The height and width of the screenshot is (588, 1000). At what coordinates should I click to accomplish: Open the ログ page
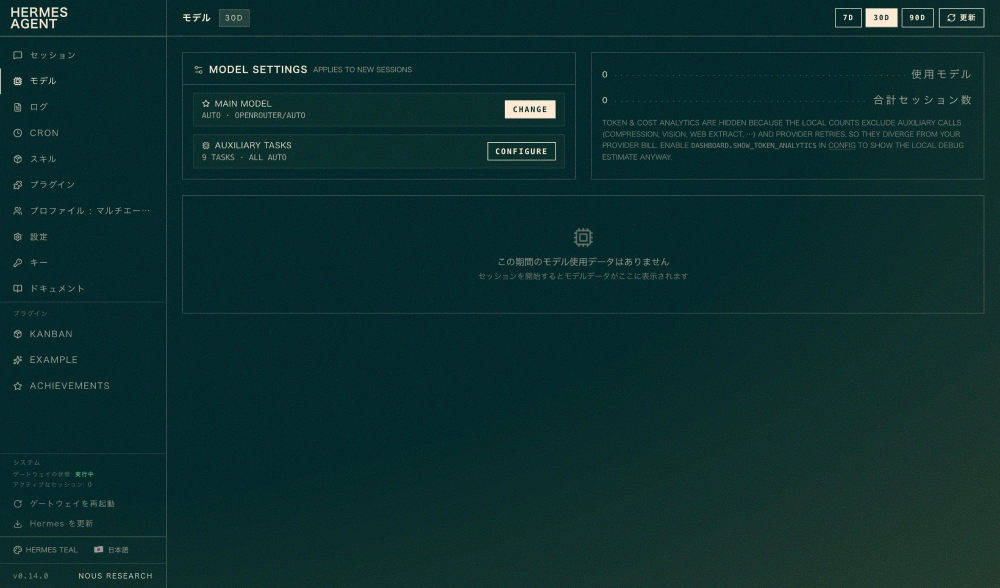point(83,107)
